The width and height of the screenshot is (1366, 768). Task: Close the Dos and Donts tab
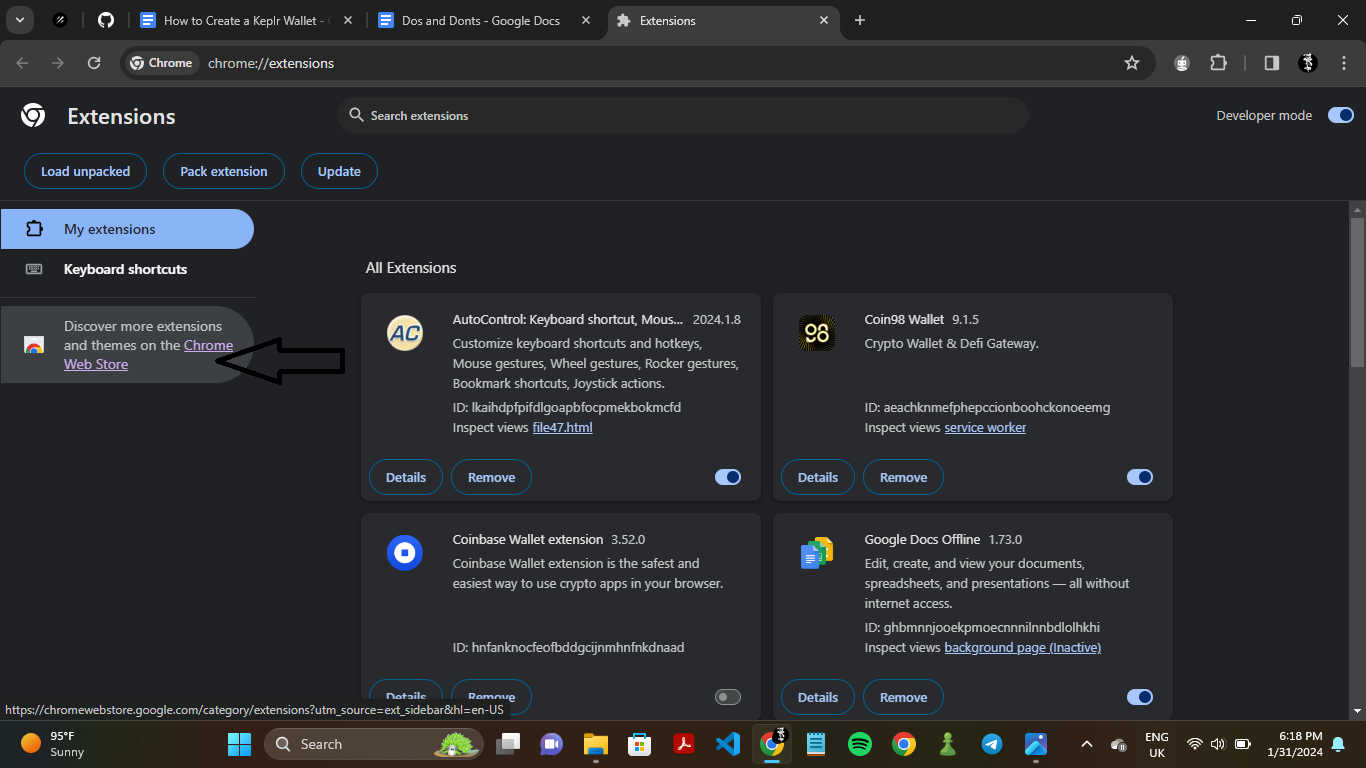click(586, 20)
